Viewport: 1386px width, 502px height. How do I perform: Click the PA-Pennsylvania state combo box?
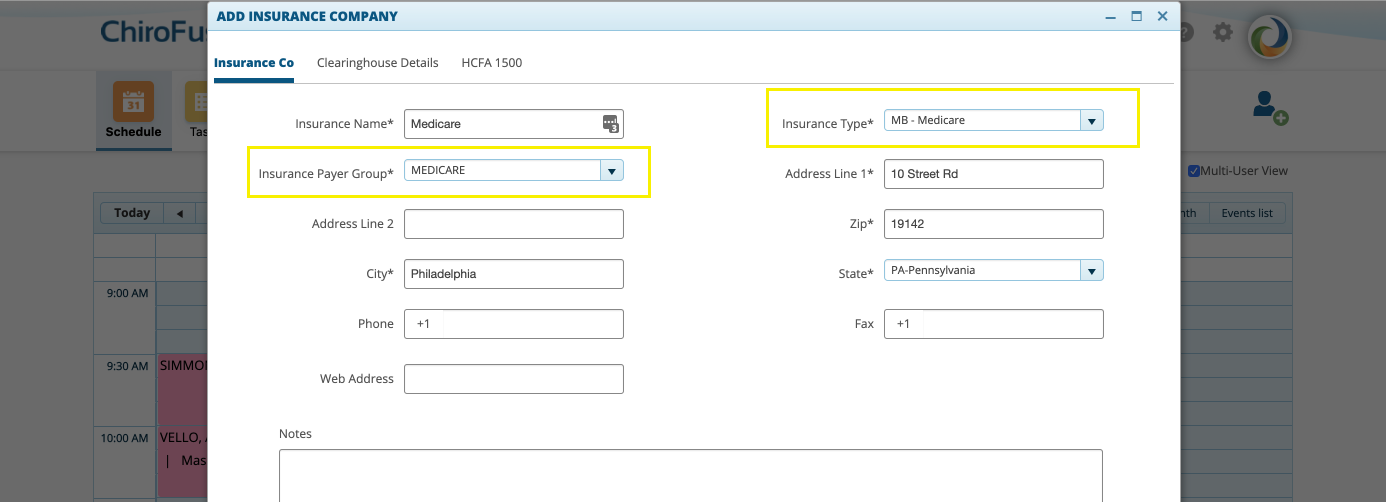[x=994, y=270]
